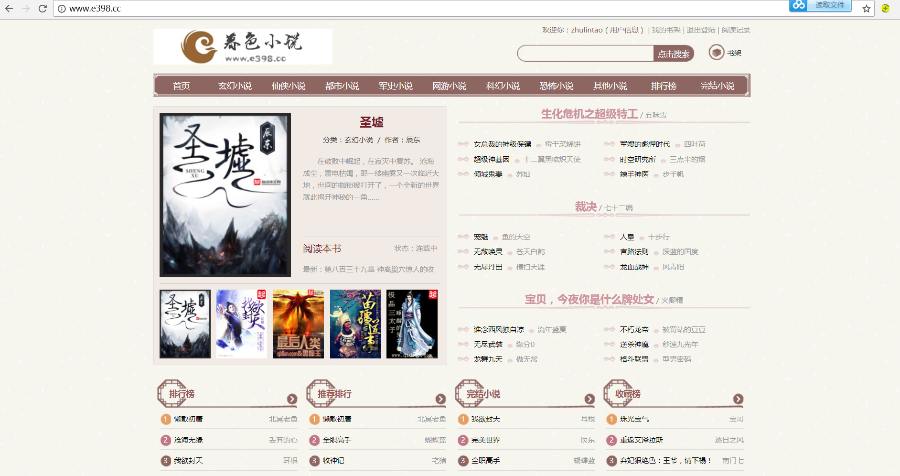This screenshot has height=476, width=900.
Task: Click the bullet icon before 人皇
Action: (610, 237)
